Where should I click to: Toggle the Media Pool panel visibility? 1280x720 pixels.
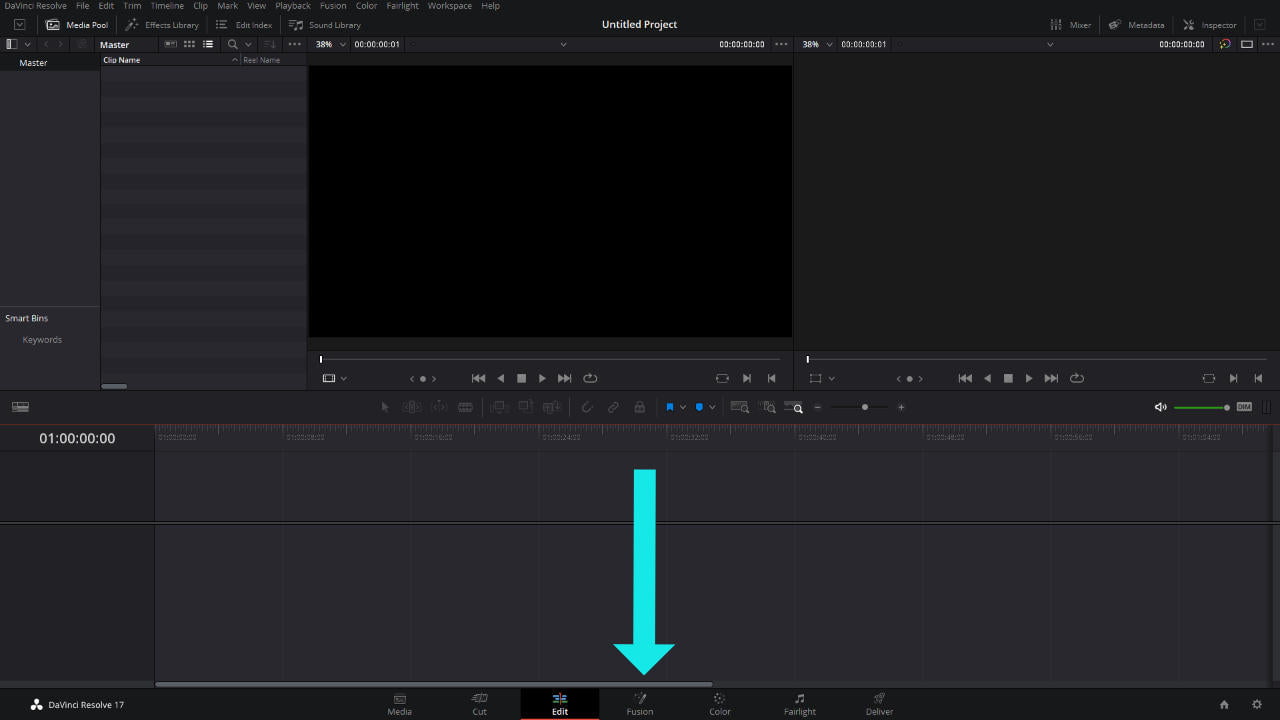pos(77,24)
